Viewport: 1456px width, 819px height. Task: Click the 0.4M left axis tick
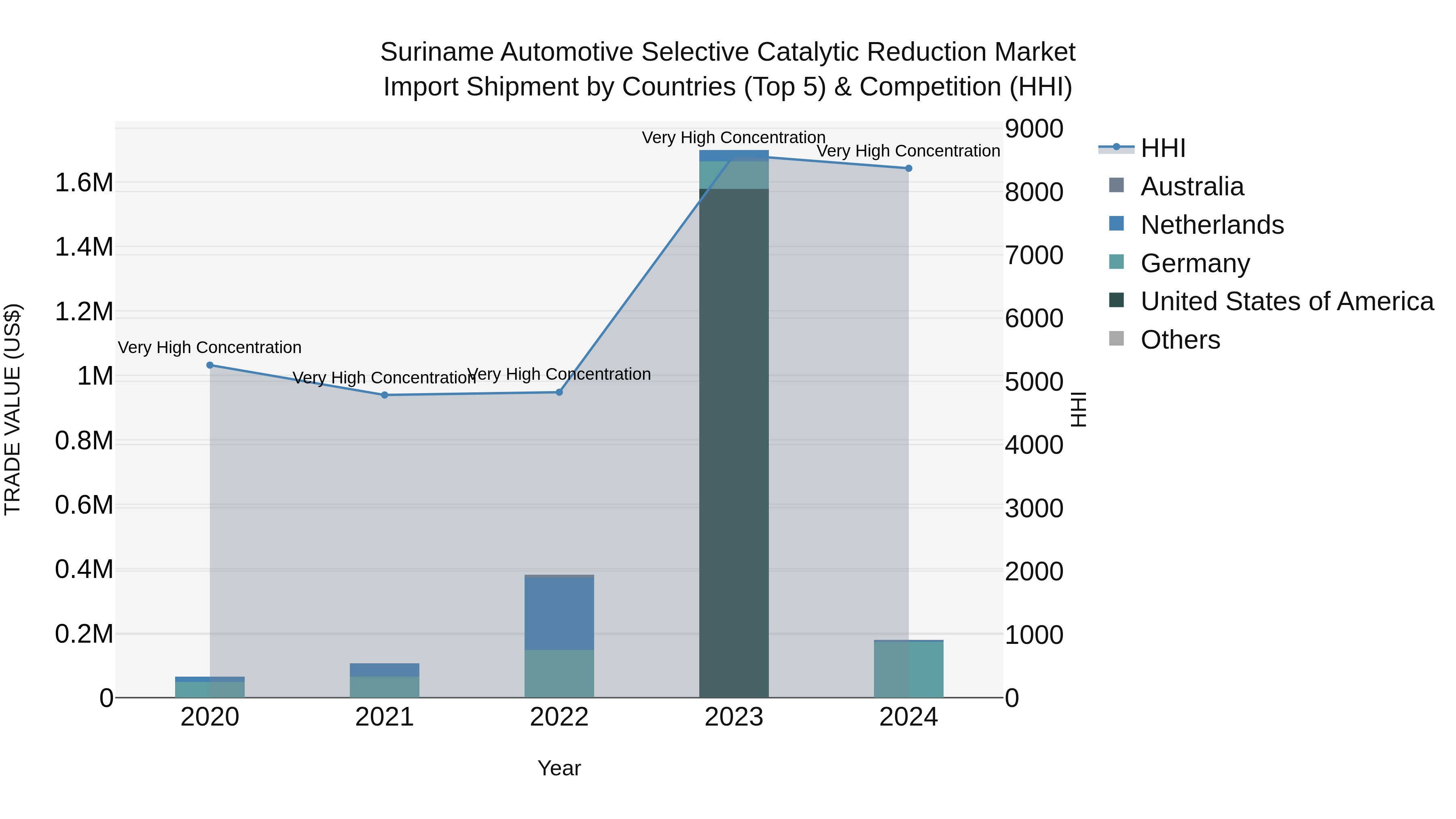click(84, 569)
